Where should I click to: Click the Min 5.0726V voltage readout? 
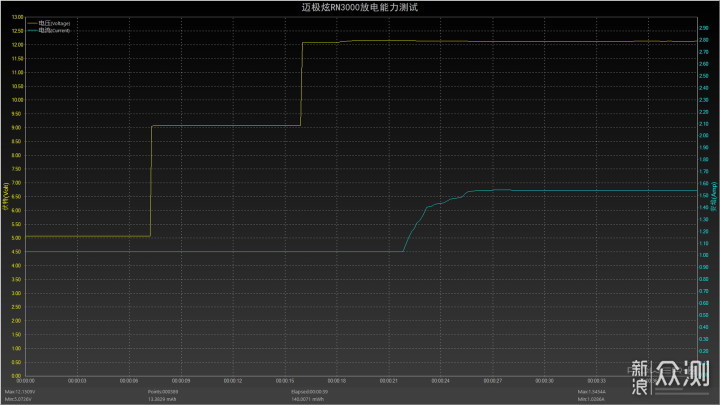(x=18, y=399)
